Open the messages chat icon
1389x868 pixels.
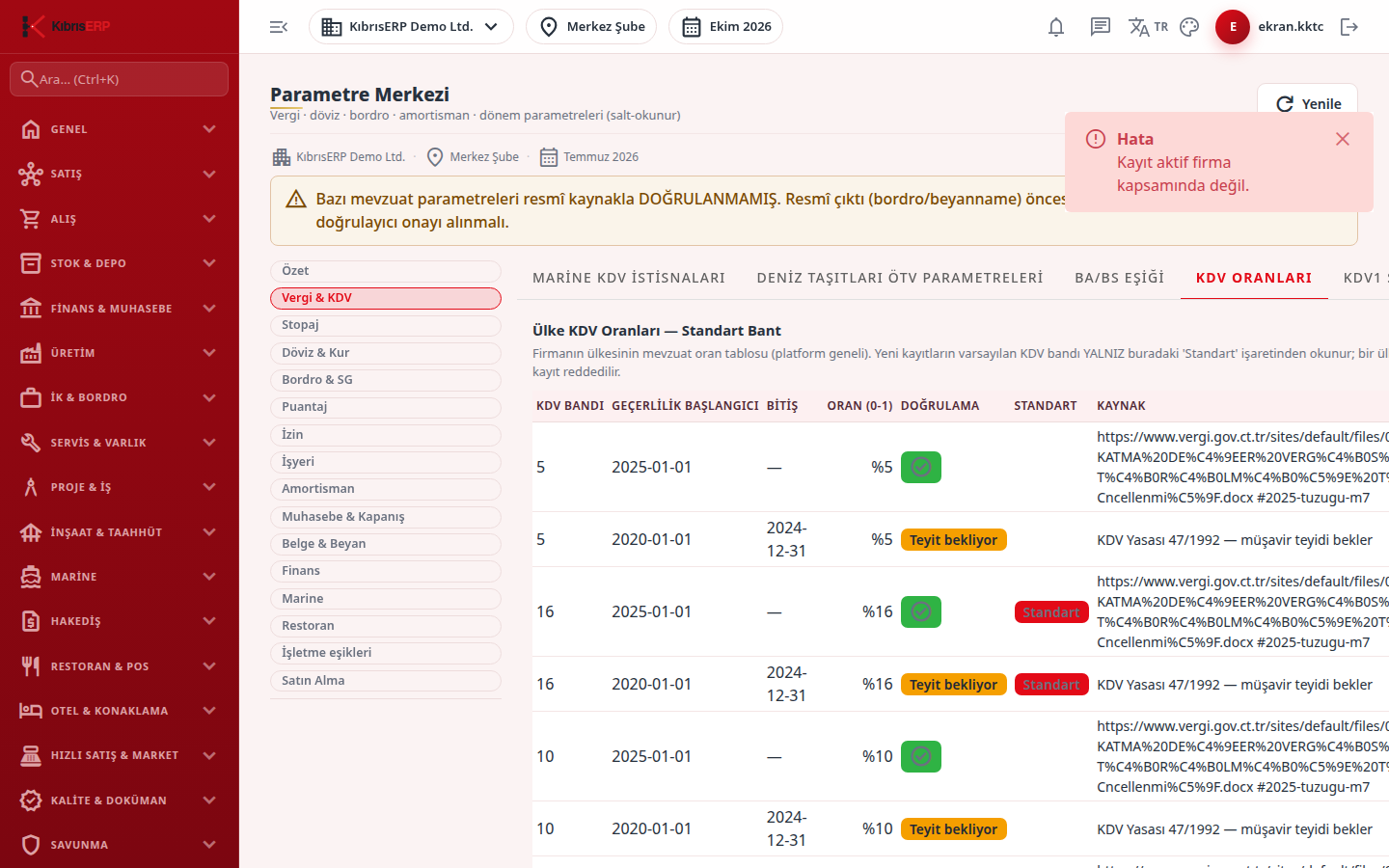pos(1101,27)
